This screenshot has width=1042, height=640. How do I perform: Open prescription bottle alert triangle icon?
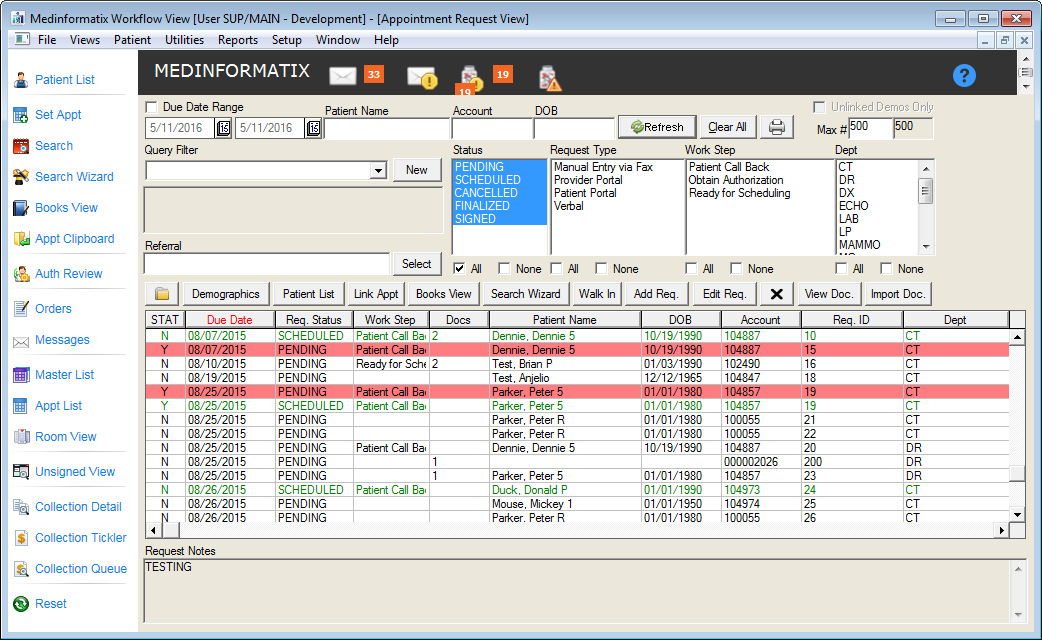click(x=549, y=78)
